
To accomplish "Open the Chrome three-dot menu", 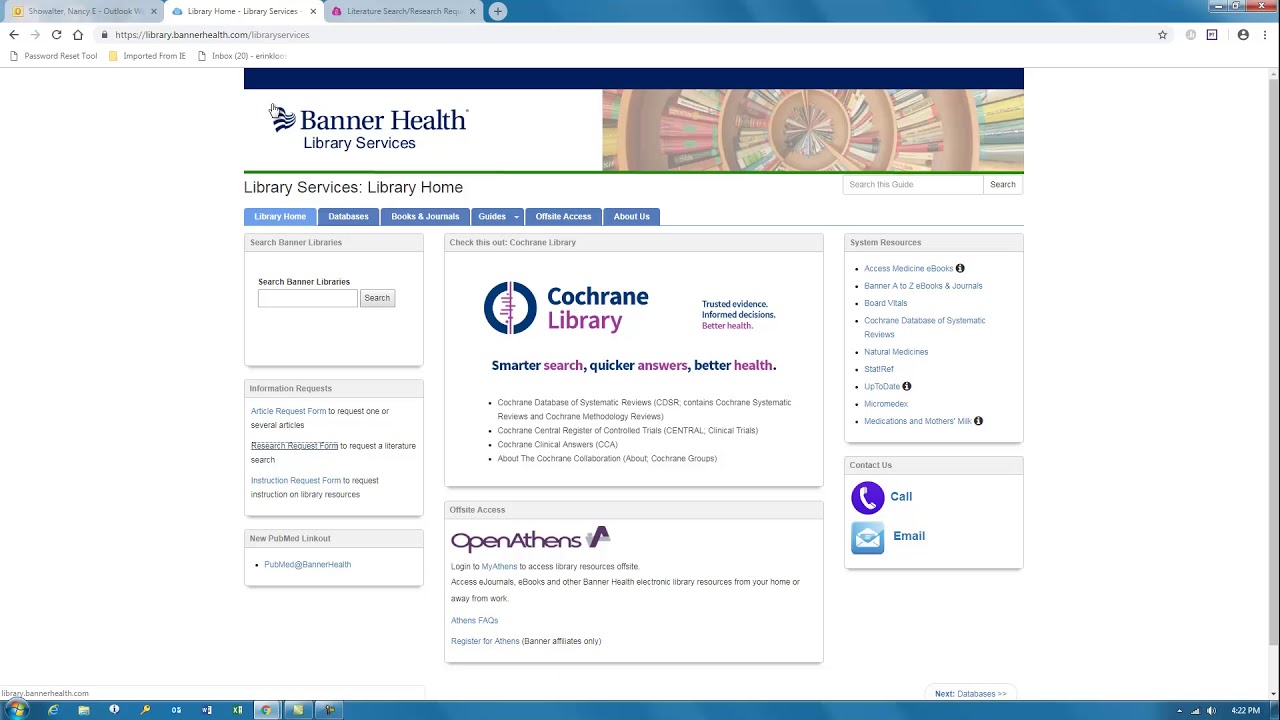I will [1265, 34].
